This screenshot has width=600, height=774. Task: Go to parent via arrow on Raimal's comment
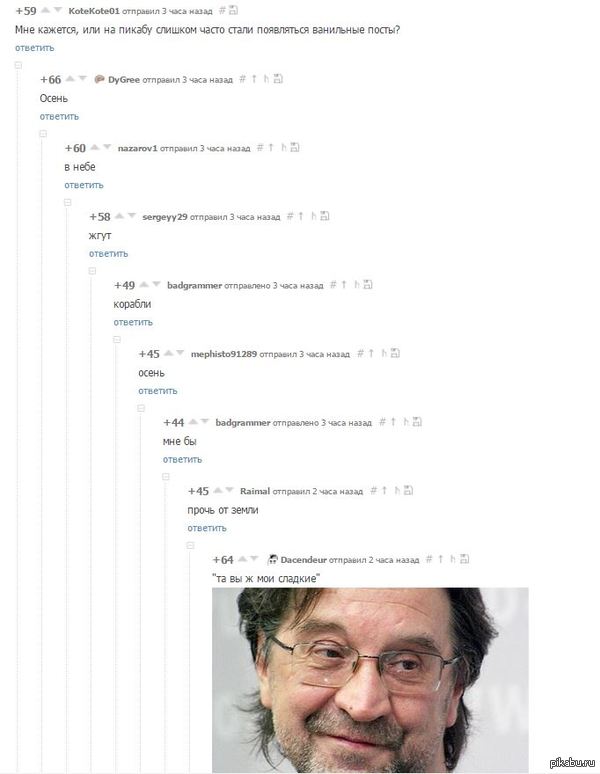tap(384, 490)
